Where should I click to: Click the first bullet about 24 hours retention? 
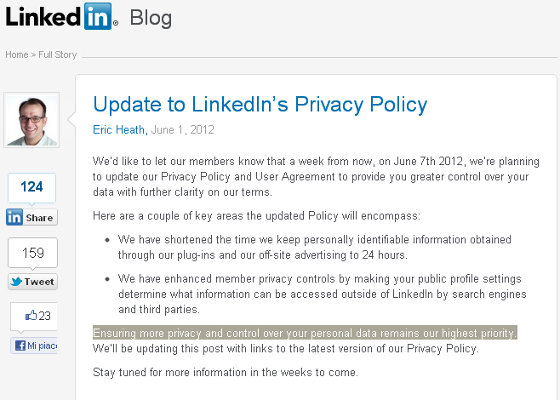point(315,247)
